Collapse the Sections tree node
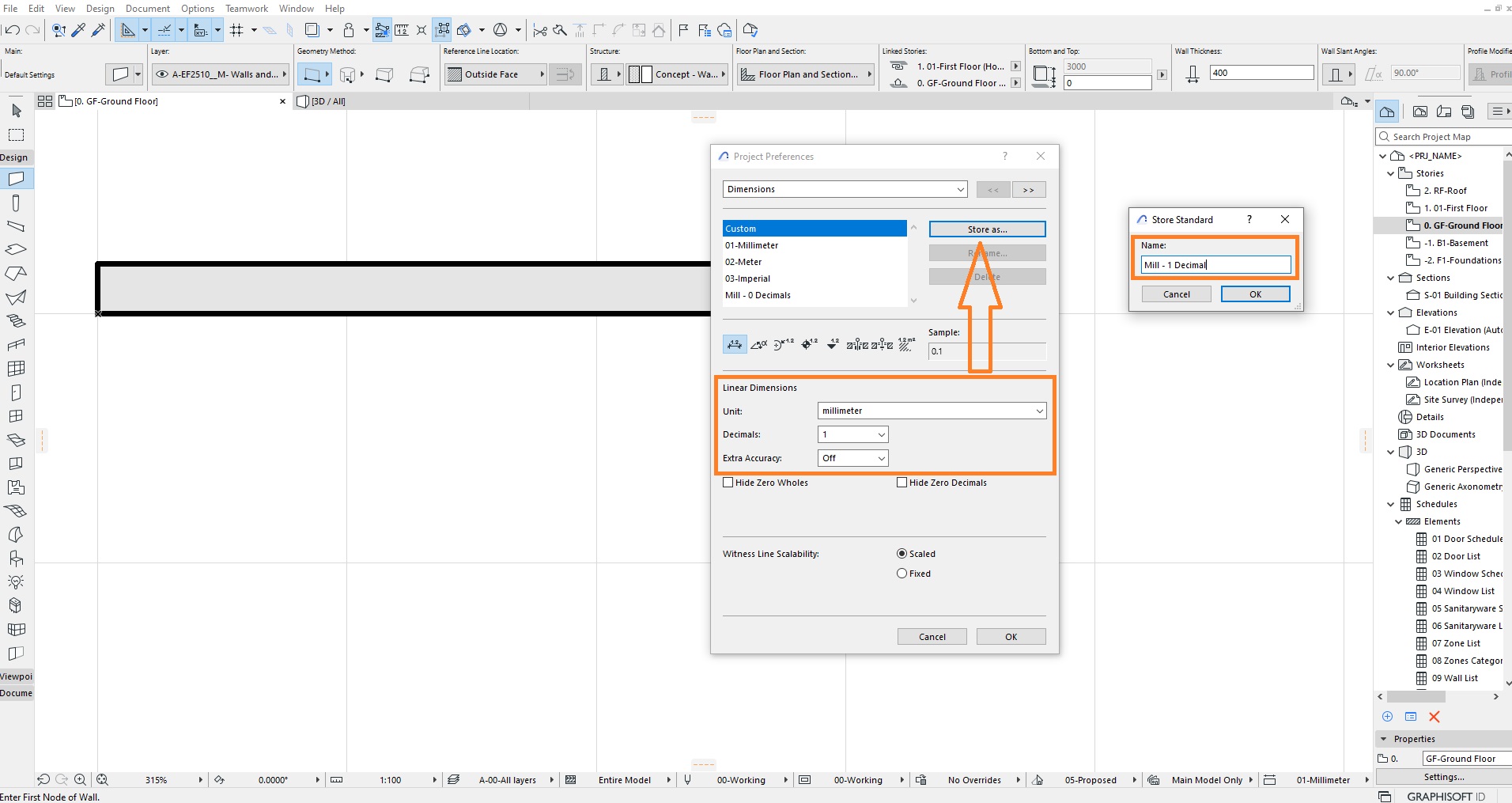The image size is (1512, 803). click(x=1391, y=278)
